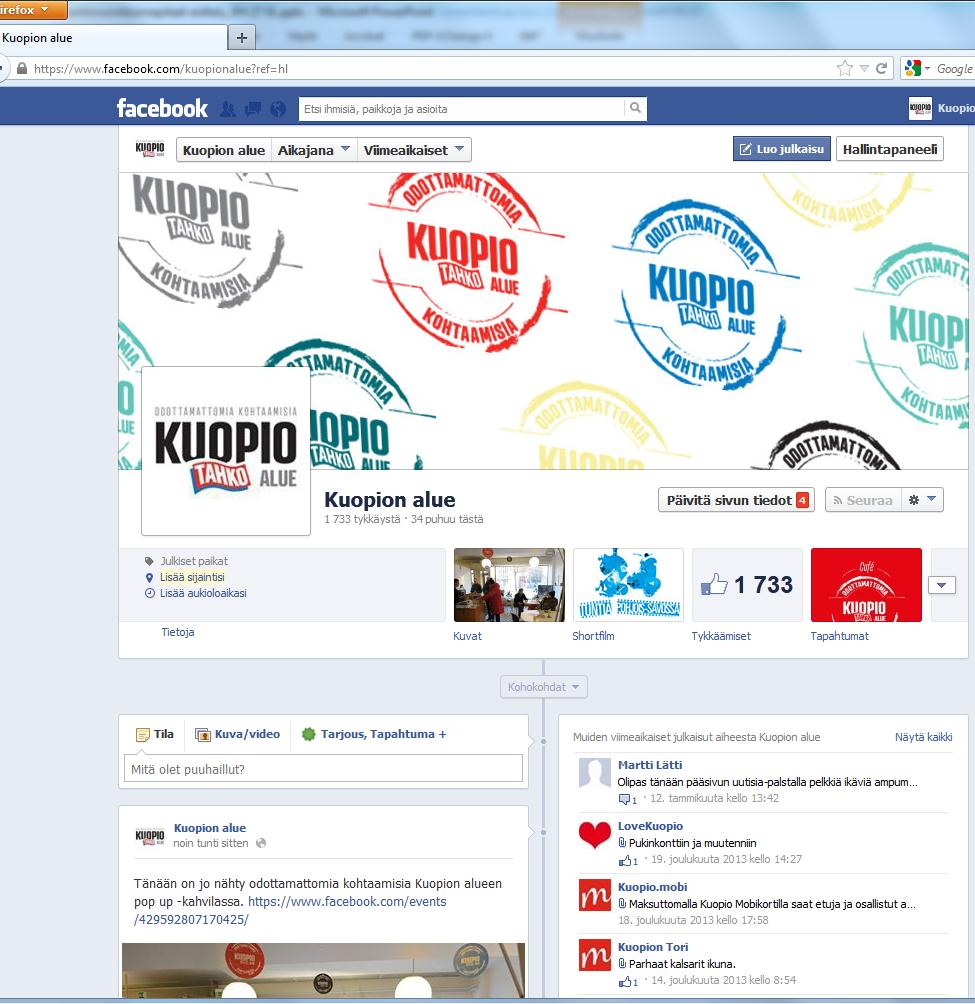This screenshot has width=975, height=1004.
Task: Switch to the Kuva/video composer tab
Action: click(x=238, y=734)
